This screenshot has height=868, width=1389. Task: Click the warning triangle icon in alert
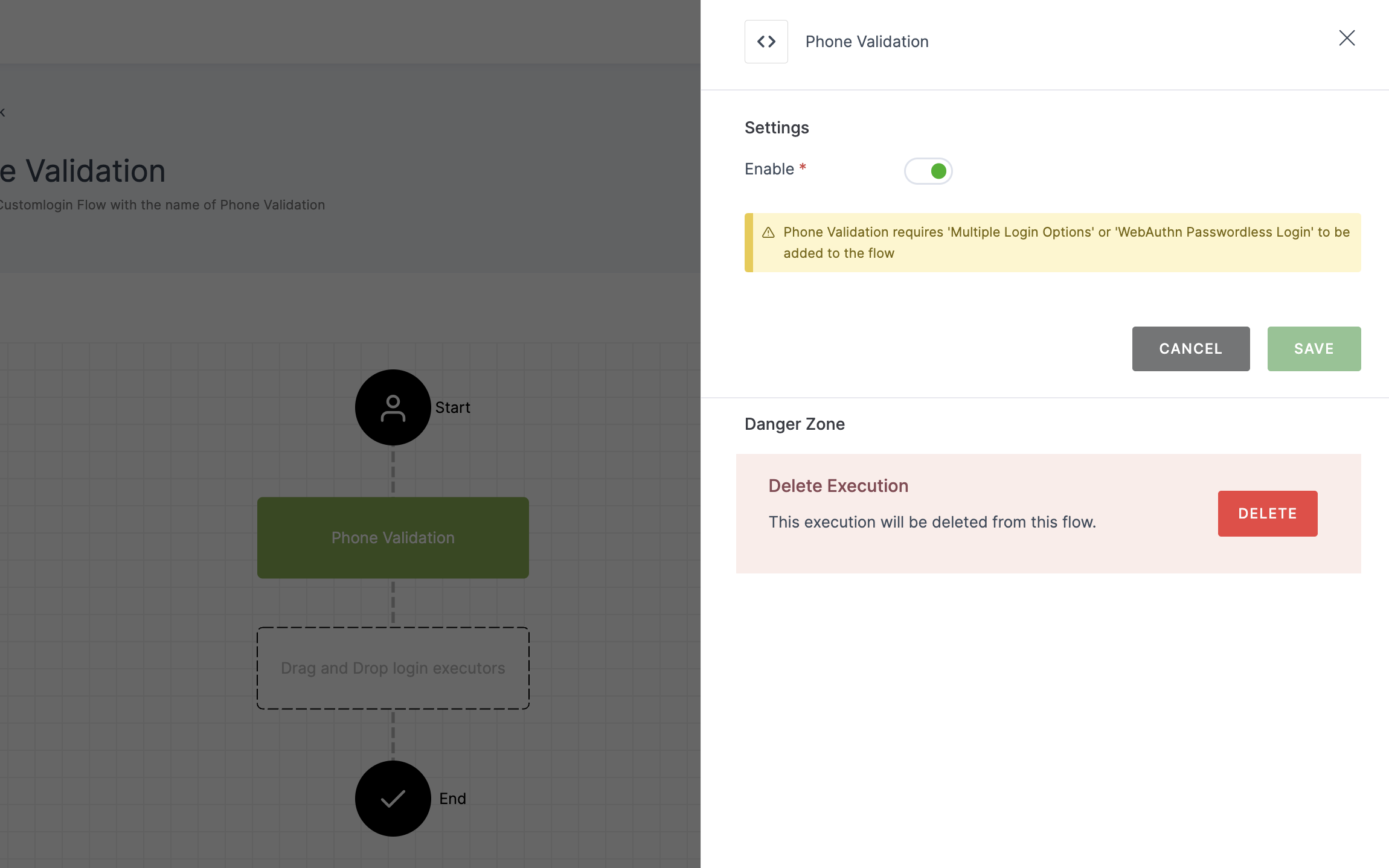pyautogui.click(x=768, y=232)
